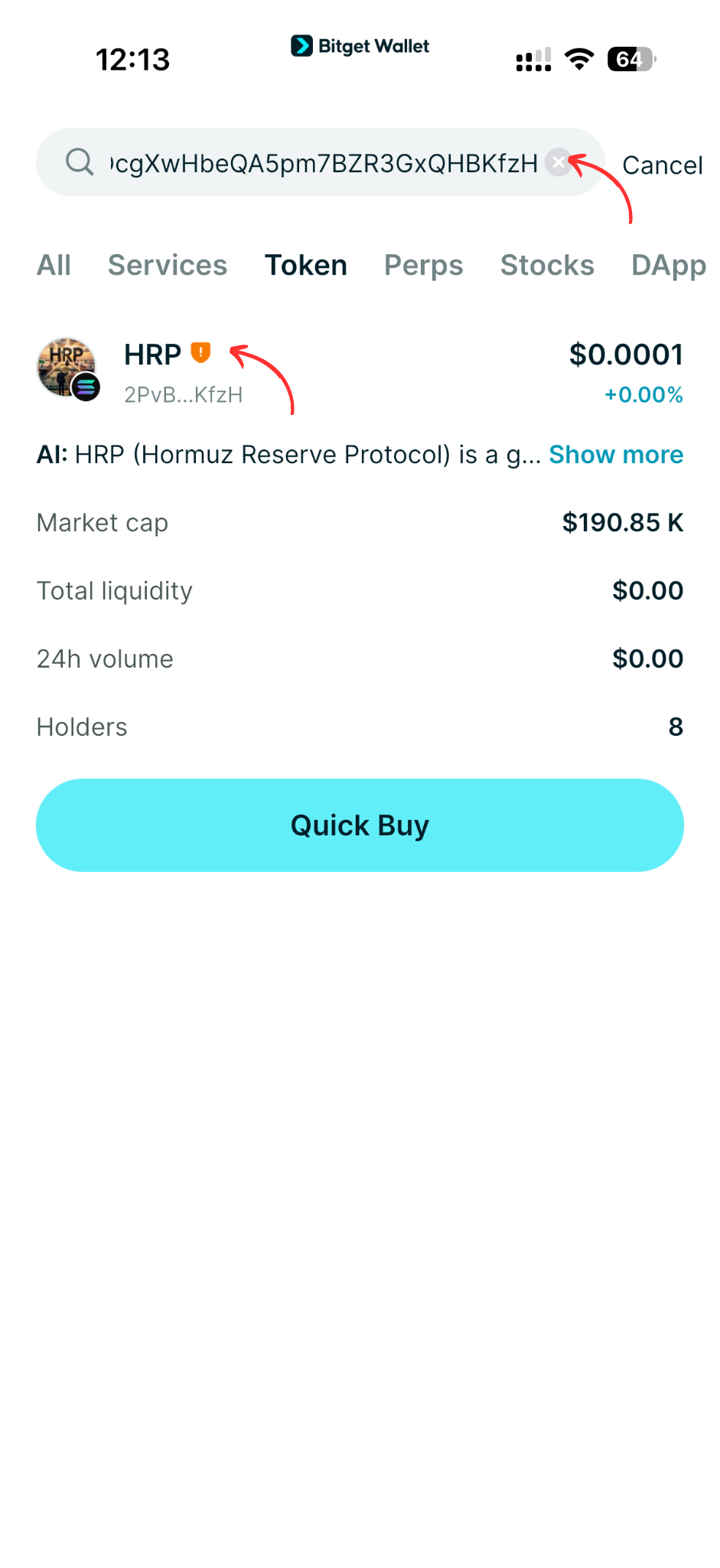
Task: Open the DApp tab
Action: pyautogui.click(x=669, y=265)
